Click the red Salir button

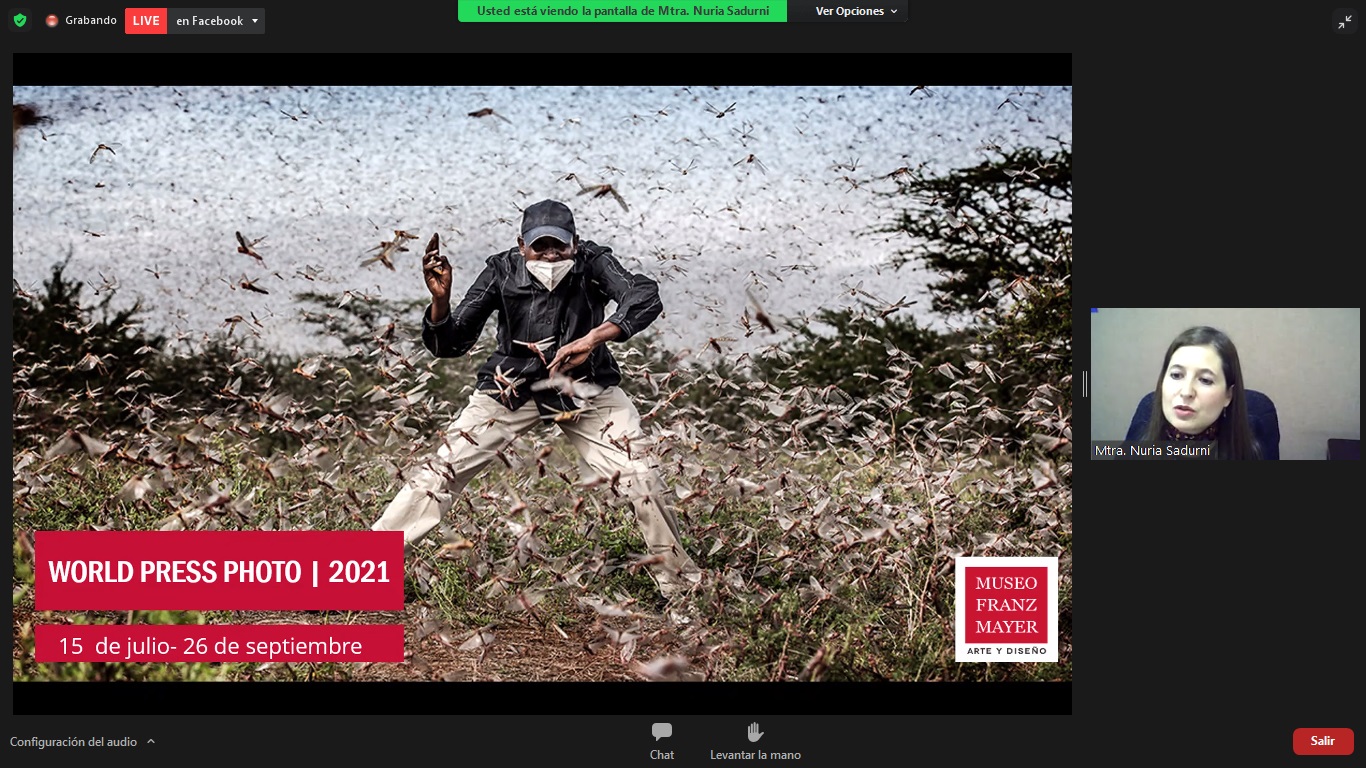tap(1323, 741)
